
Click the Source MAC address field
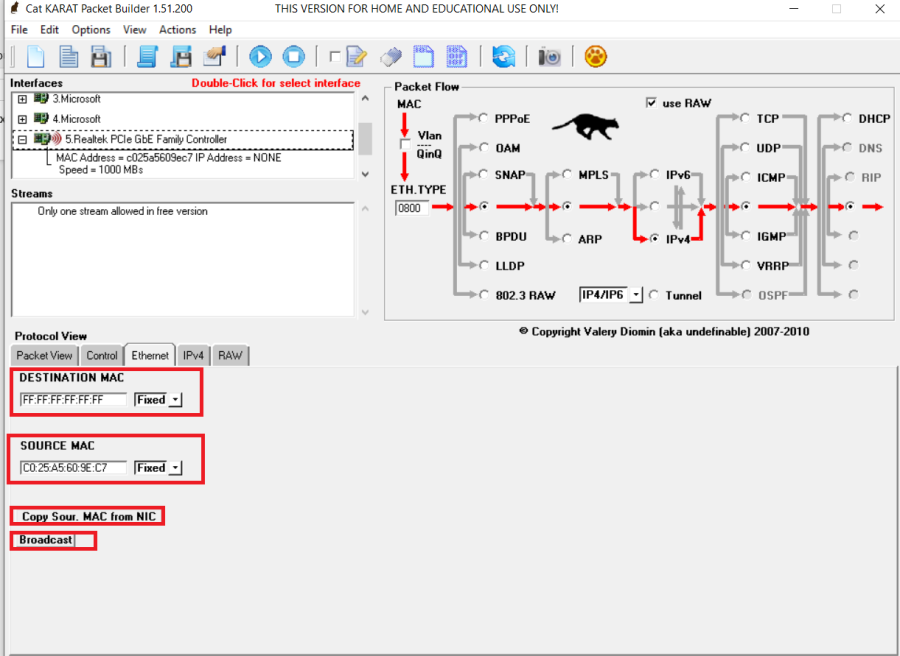pos(73,468)
